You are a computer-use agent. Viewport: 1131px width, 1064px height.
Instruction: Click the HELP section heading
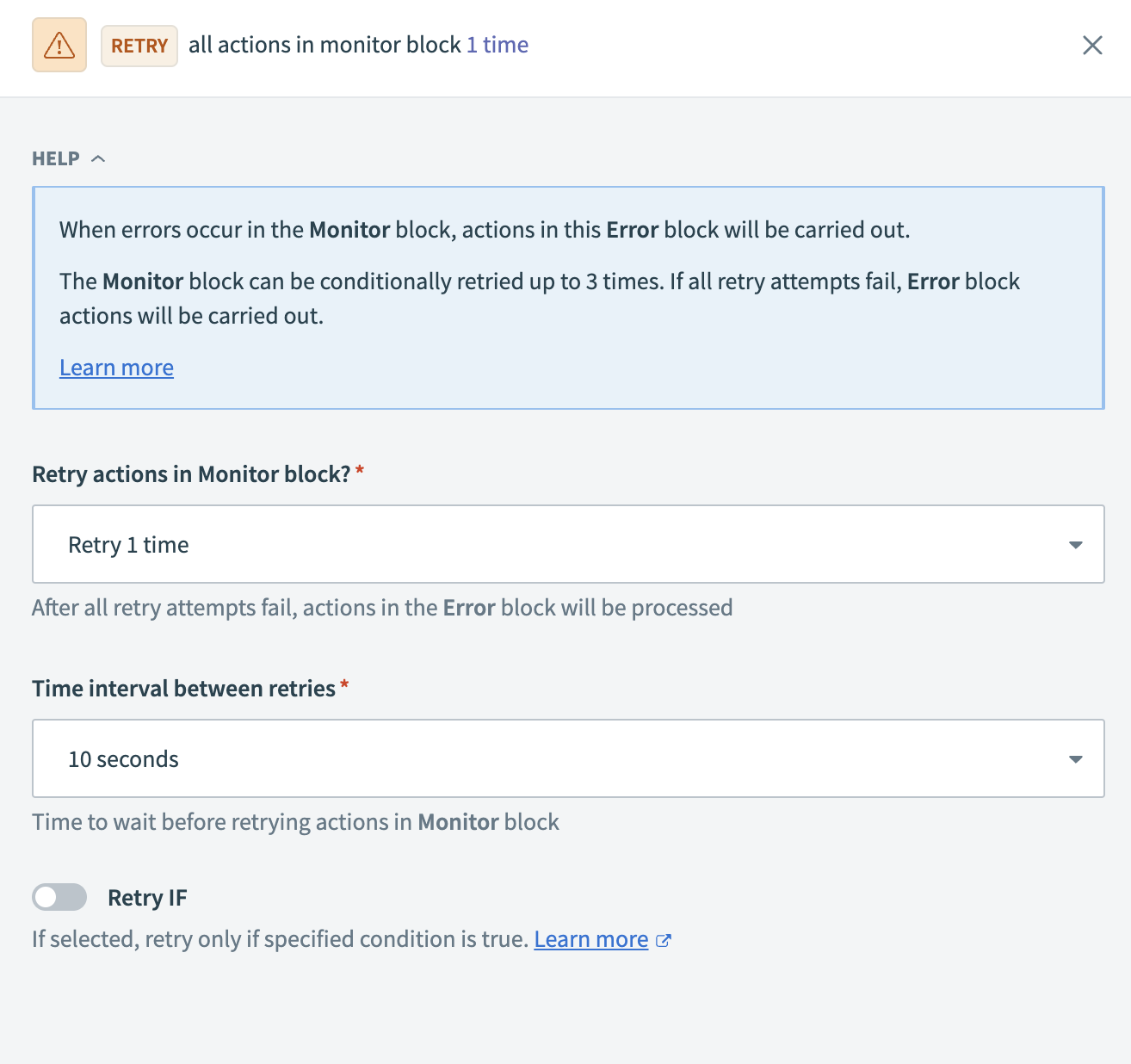(56, 158)
